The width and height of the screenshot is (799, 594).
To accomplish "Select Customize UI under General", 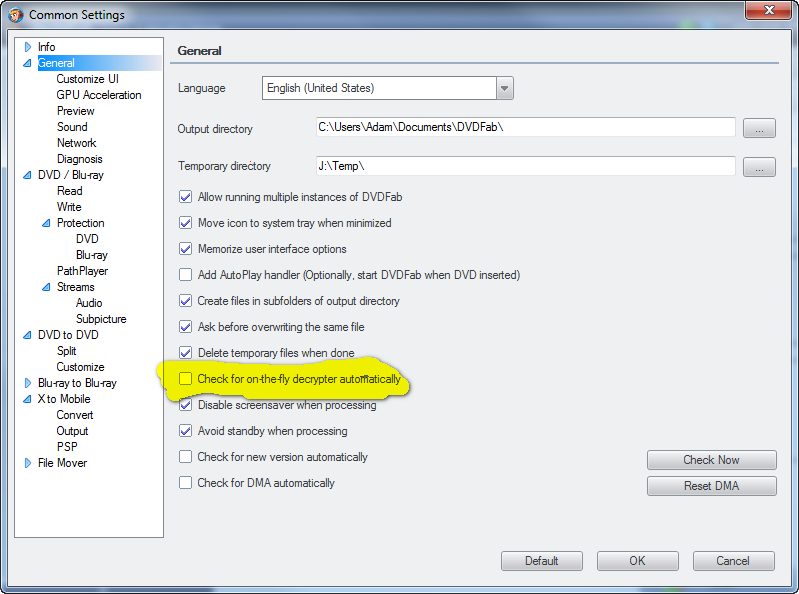I will pyautogui.click(x=88, y=79).
